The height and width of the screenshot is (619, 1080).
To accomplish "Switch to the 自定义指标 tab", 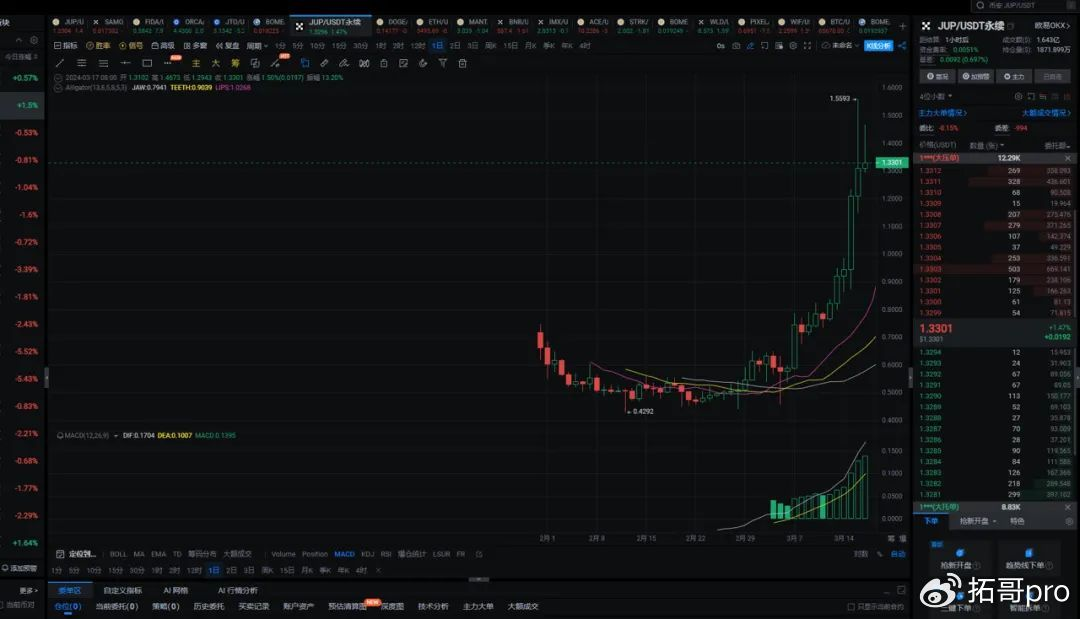I will point(123,591).
